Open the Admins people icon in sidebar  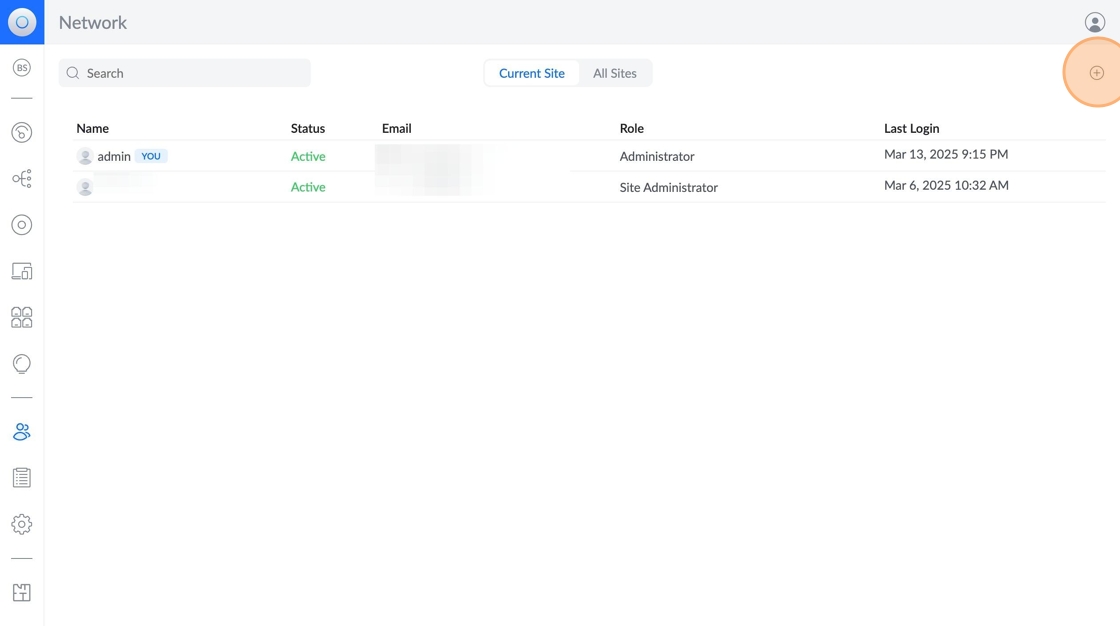tap(22, 432)
